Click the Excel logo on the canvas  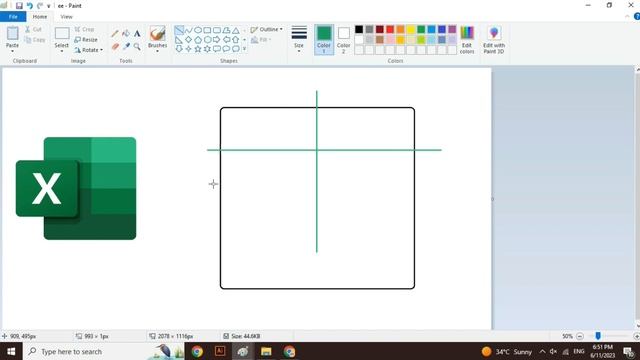click(76, 189)
